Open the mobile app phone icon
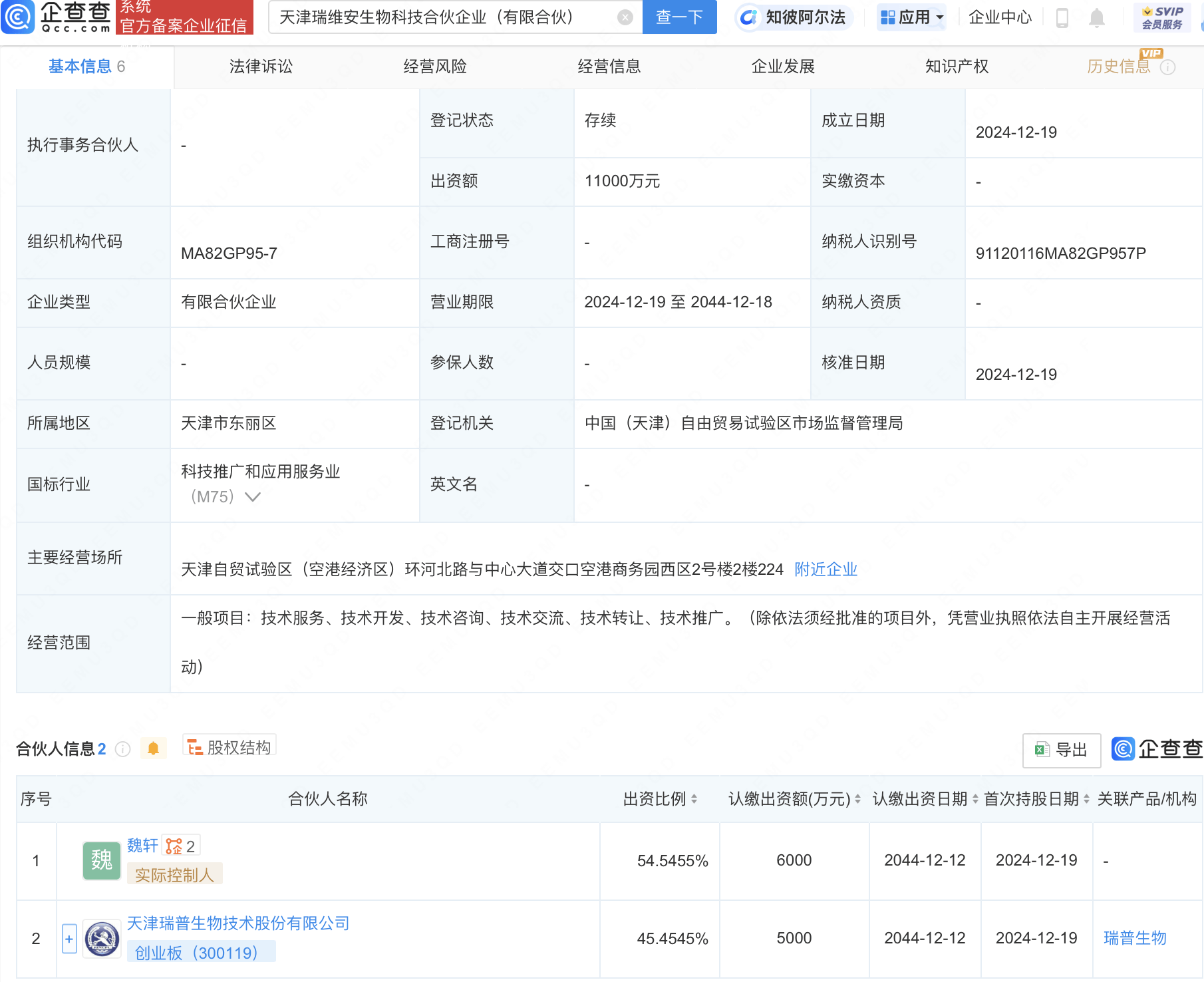This screenshot has width=1204, height=982. point(1062,18)
